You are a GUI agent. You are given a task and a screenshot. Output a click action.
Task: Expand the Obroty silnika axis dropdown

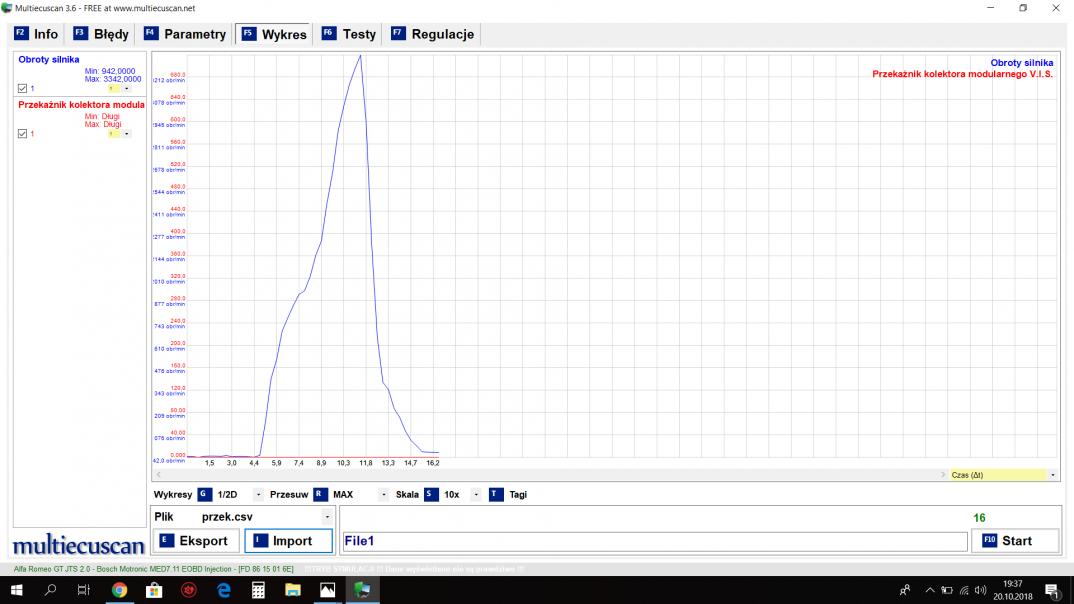(x=126, y=88)
